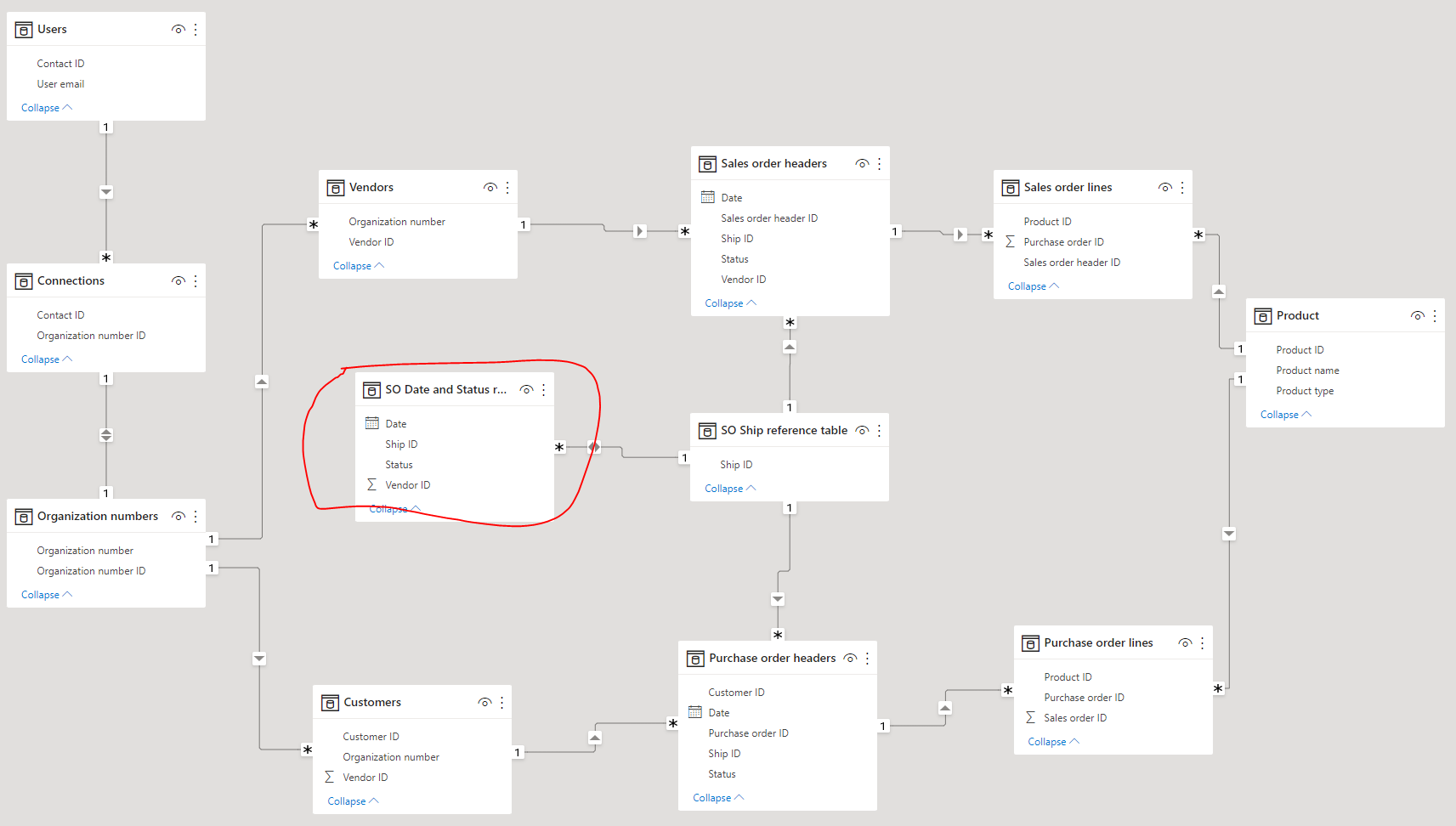Select Ship ID field in SO Ship reference table
1456x826 pixels.
[x=736, y=465]
